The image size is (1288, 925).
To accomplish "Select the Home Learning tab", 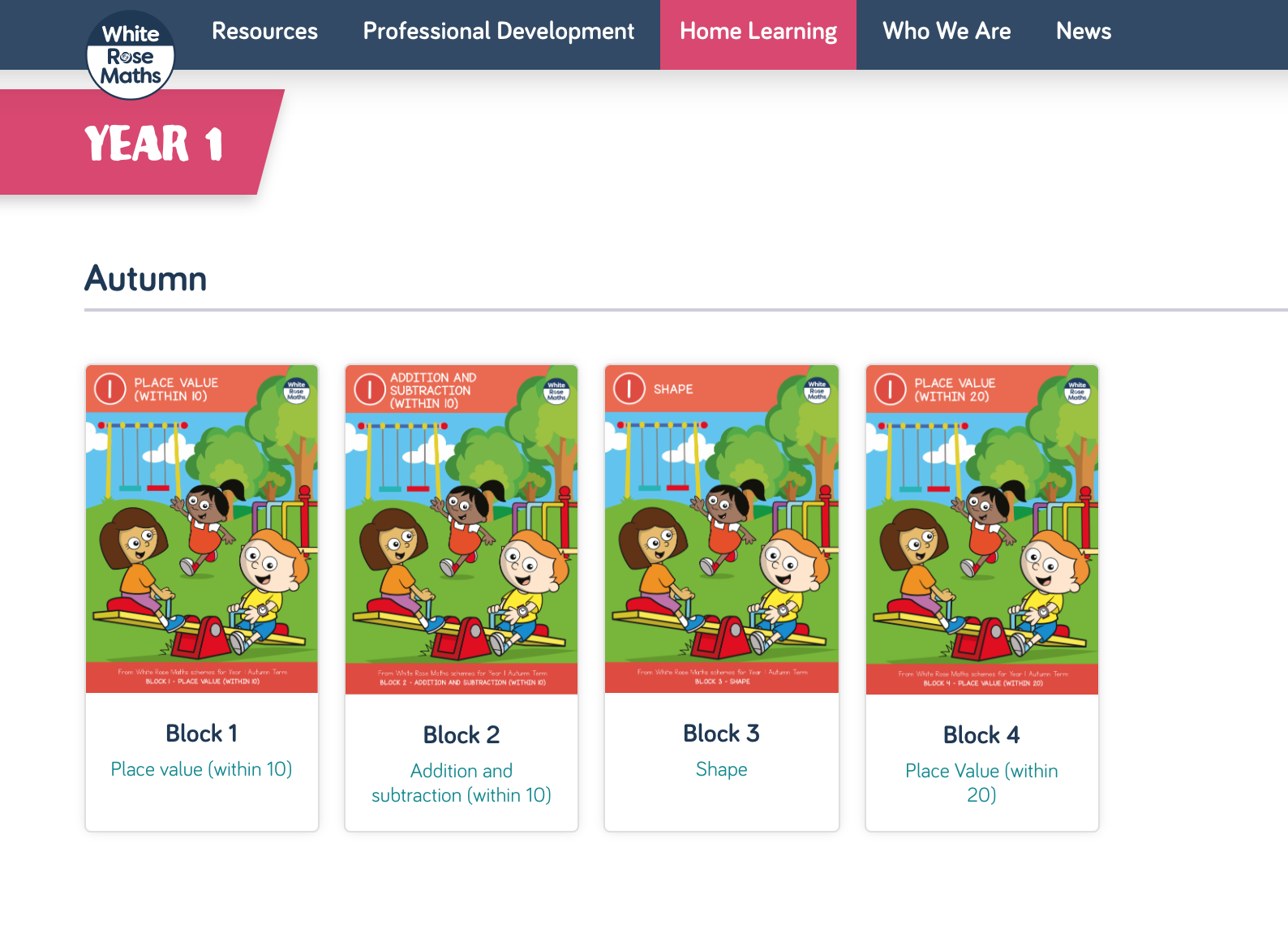I will point(758,34).
